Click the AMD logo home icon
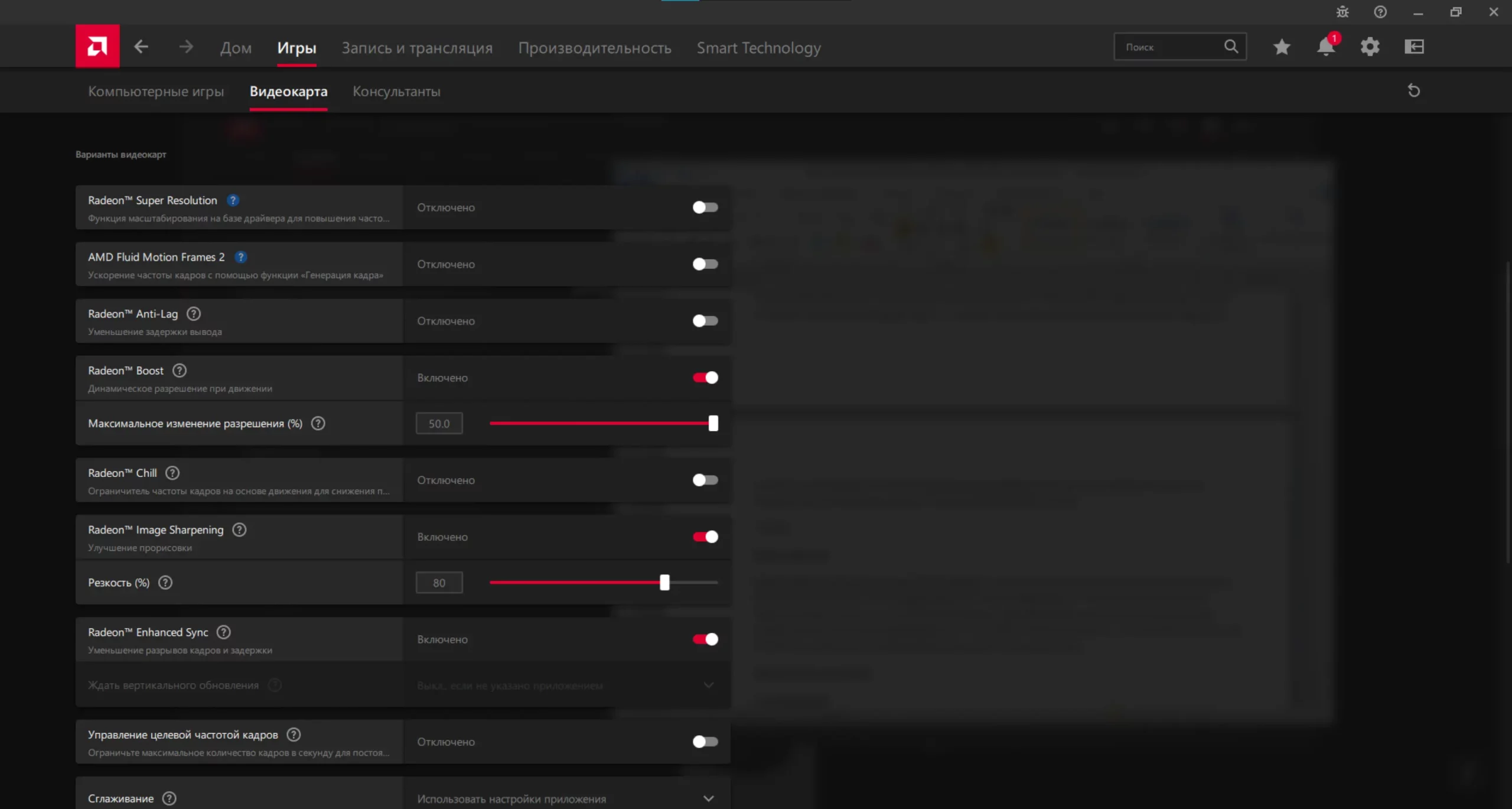Screen dimensions: 1512x809 pos(97,46)
